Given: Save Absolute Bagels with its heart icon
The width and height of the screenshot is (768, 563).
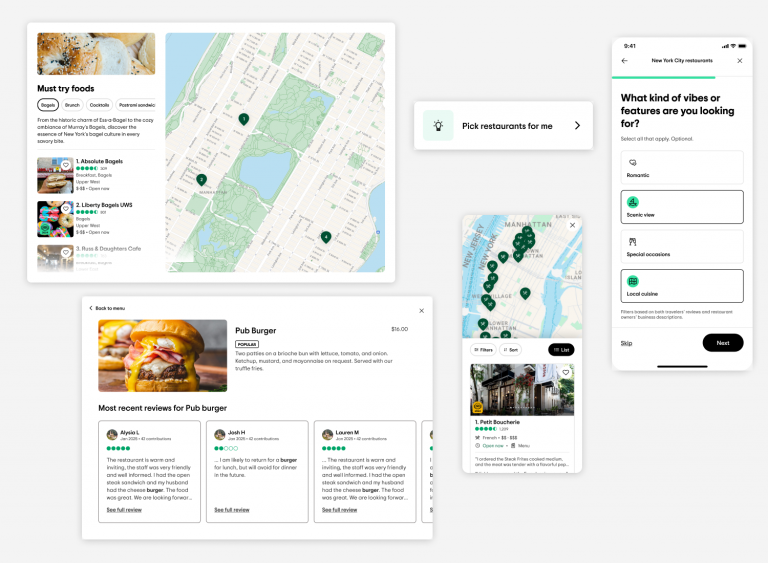Looking at the screenshot, I should click(66, 165).
